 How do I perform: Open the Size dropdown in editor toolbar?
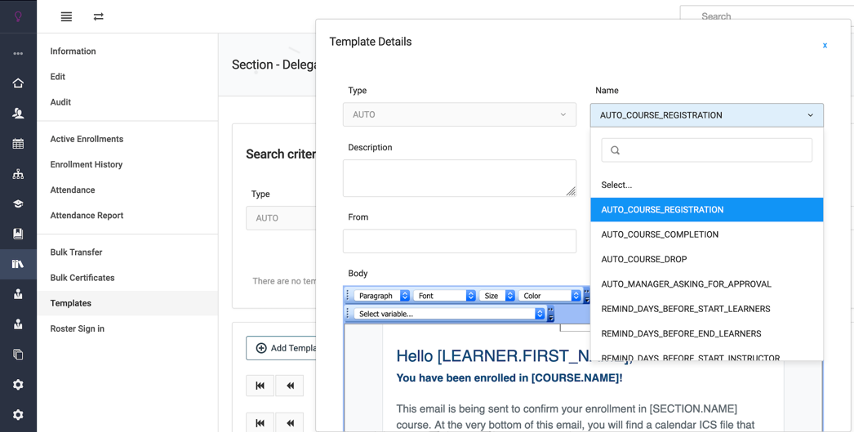(x=497, y=296)
